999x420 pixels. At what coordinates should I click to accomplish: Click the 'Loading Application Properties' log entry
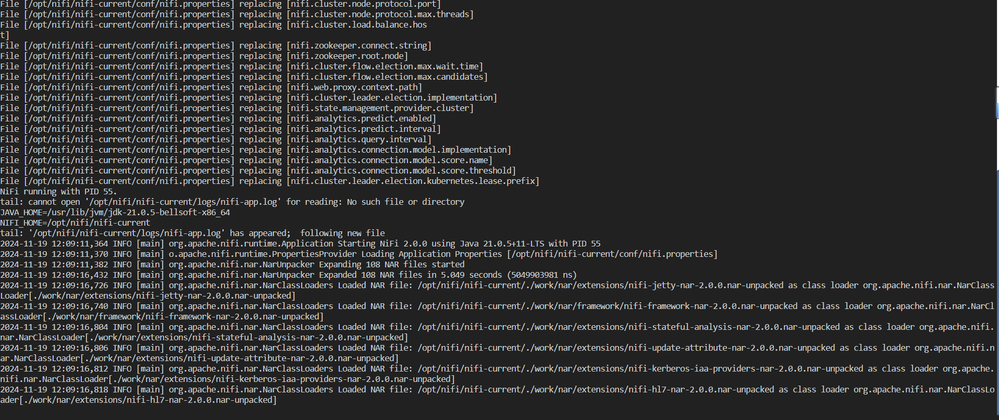359,254
